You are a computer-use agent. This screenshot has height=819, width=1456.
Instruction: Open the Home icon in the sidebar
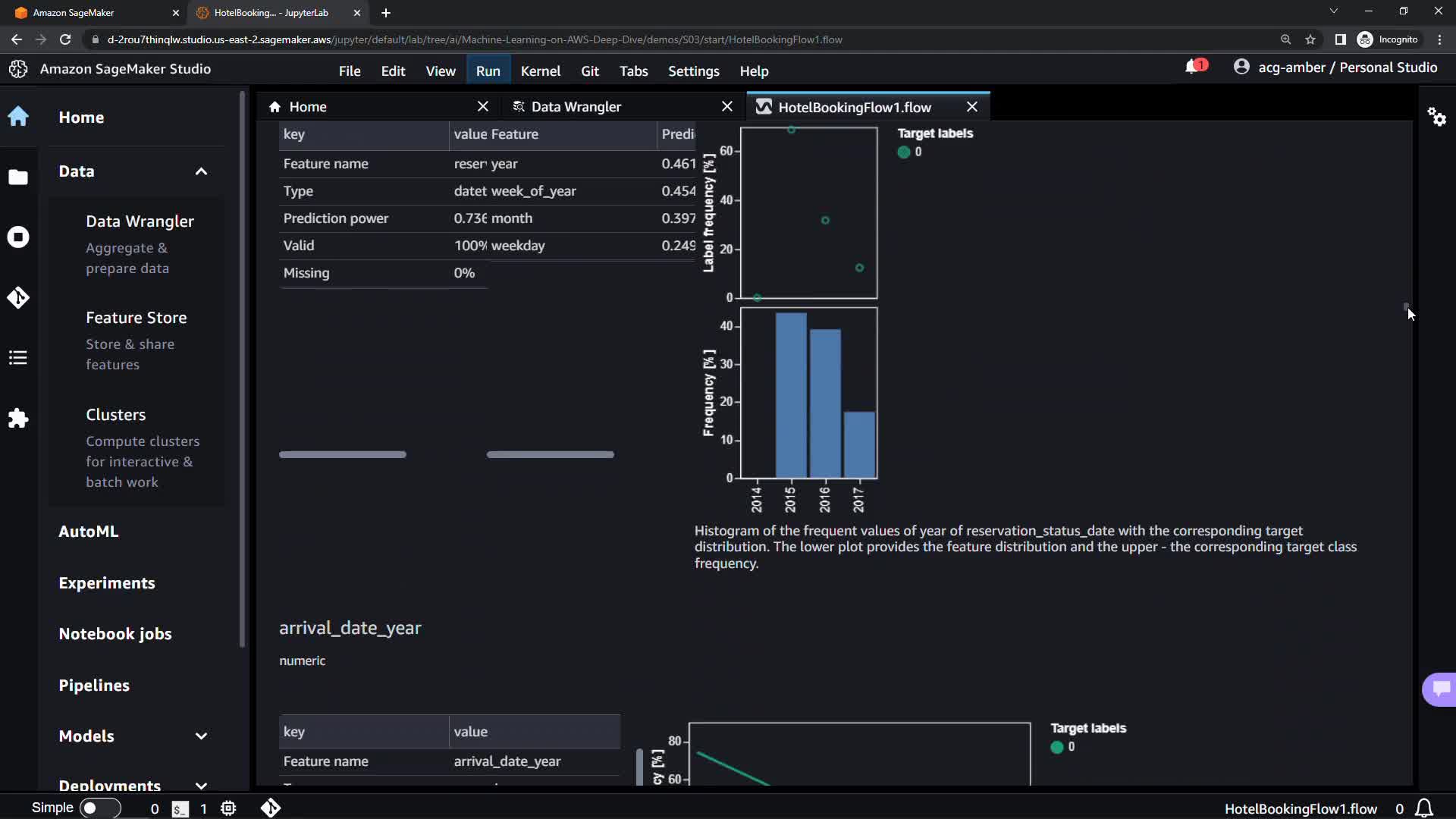(18, 117)
